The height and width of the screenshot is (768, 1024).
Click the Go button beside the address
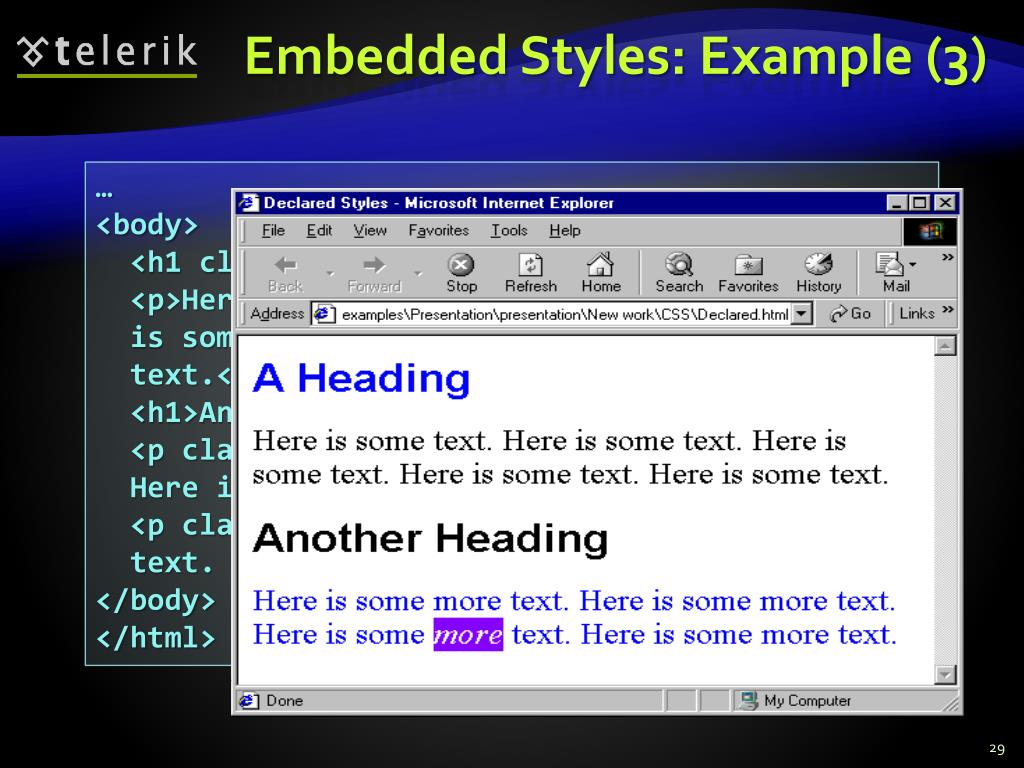coord(851,314)
